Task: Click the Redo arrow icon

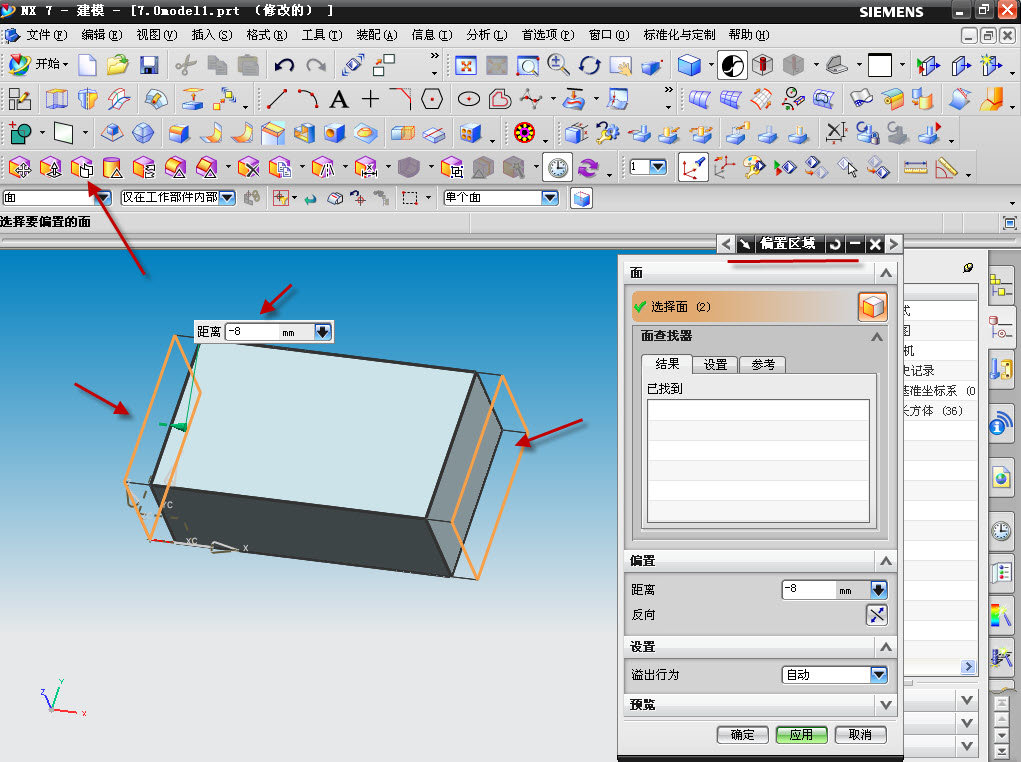Action: 316,64
